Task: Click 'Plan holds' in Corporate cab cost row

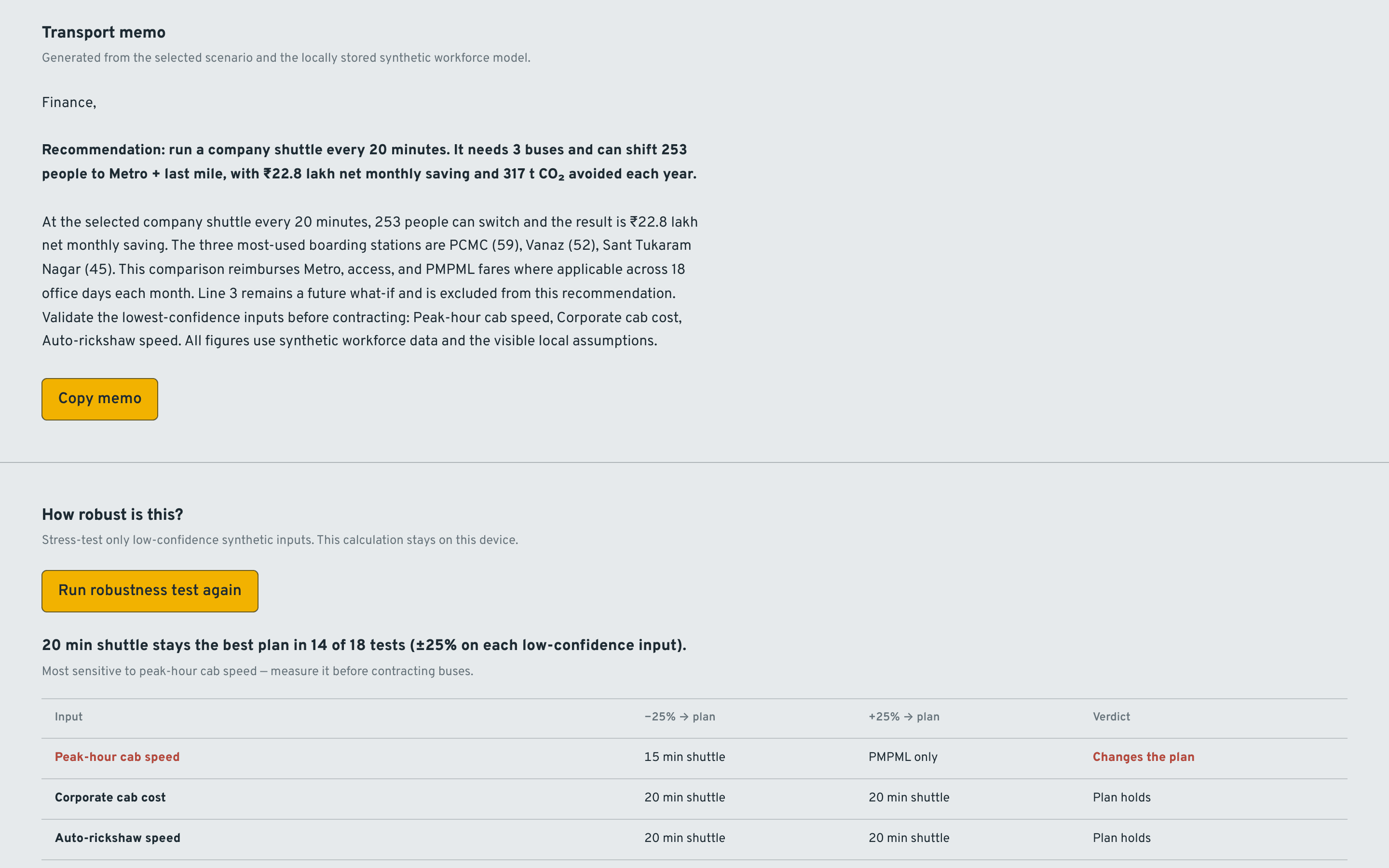Action: point(1121,798)
